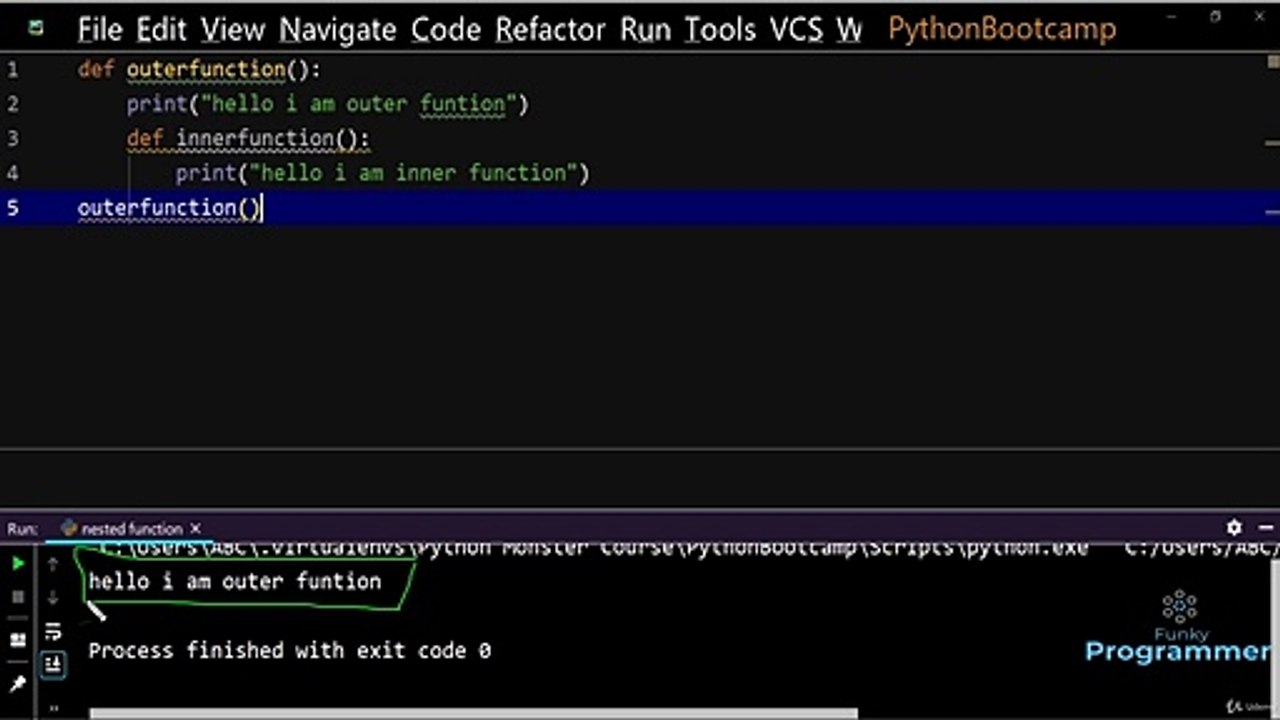Toggle scroll to end in Run console
This screenshot has height=720, width=1280.
tap(53, 663)
